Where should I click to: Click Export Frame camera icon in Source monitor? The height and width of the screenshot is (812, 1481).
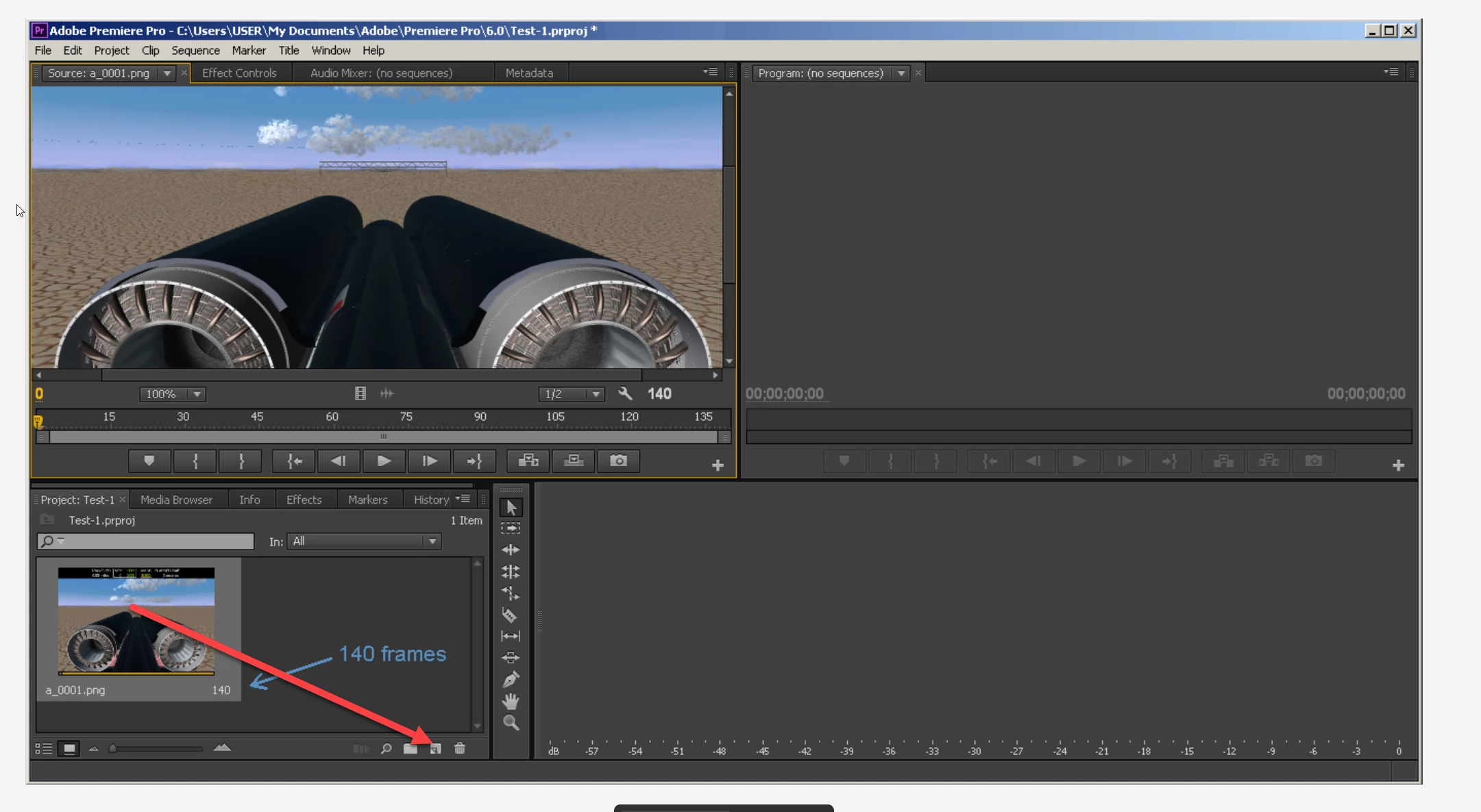pyautogui.click(x=618, y=461)
